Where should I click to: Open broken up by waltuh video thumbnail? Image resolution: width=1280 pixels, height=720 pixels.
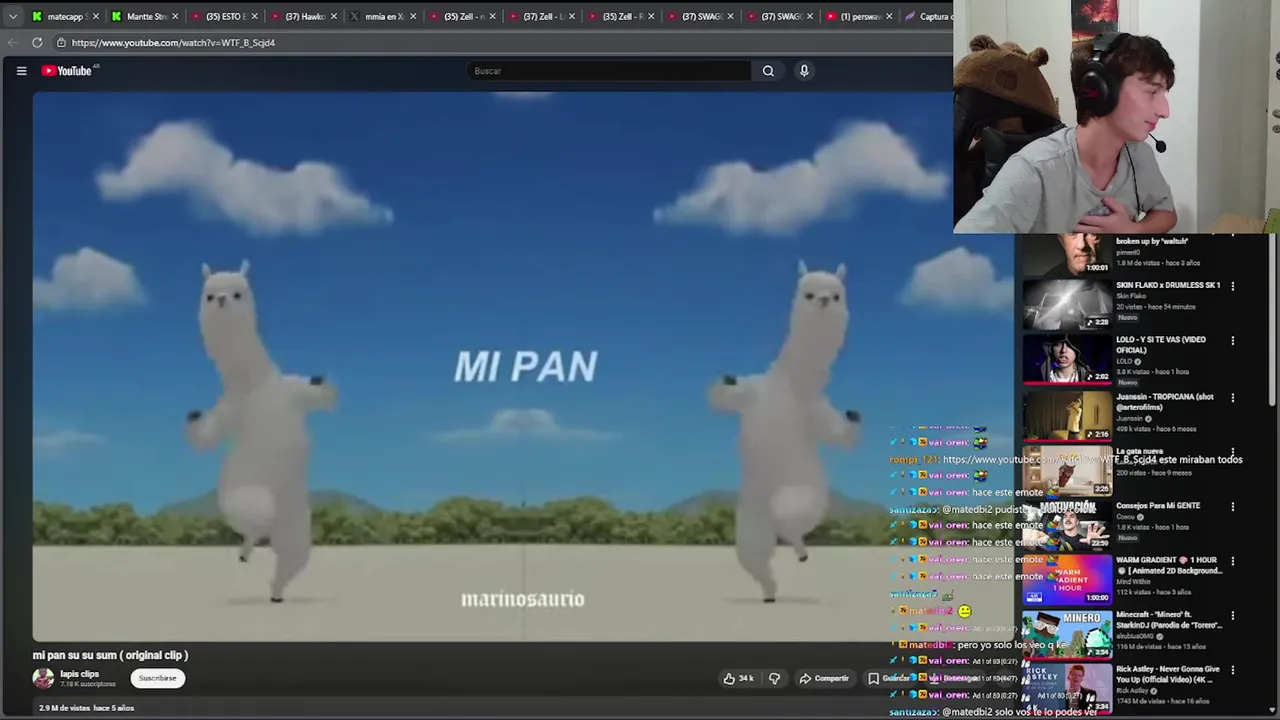click(1066, 254)
